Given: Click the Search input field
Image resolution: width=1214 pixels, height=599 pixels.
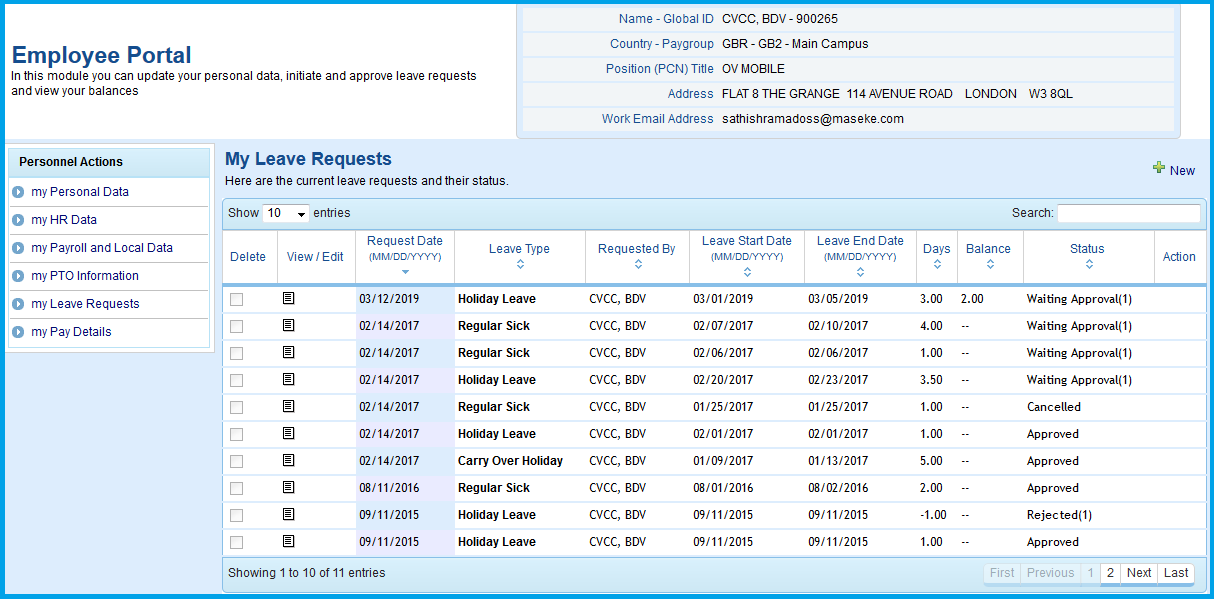Looking at the screenshot, I should pos(1128,213).
